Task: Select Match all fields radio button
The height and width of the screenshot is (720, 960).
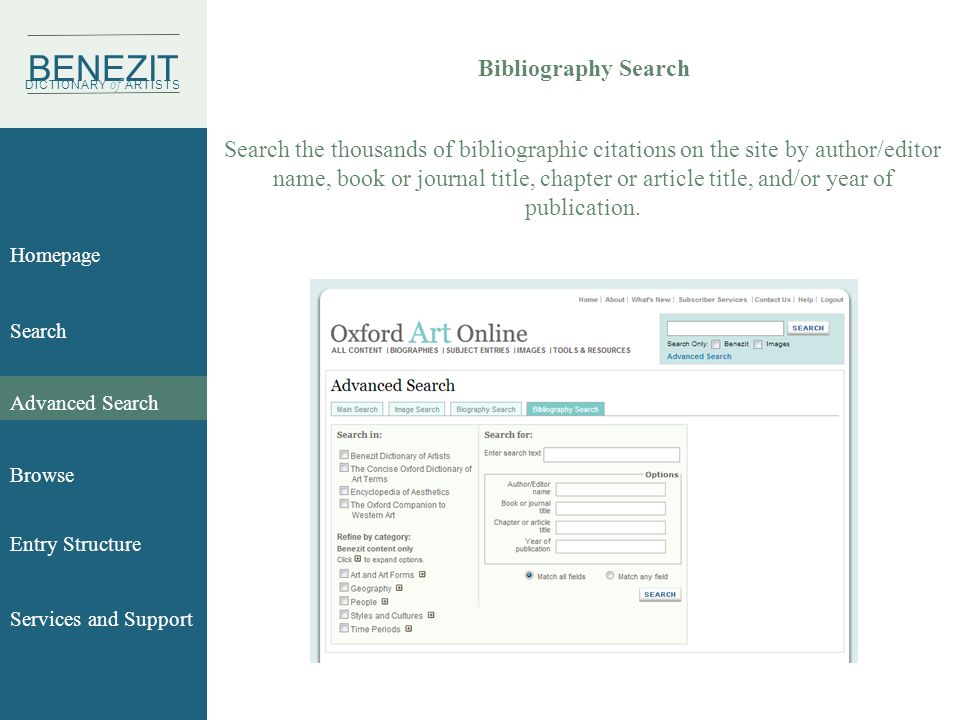Action: click(529, 576)
